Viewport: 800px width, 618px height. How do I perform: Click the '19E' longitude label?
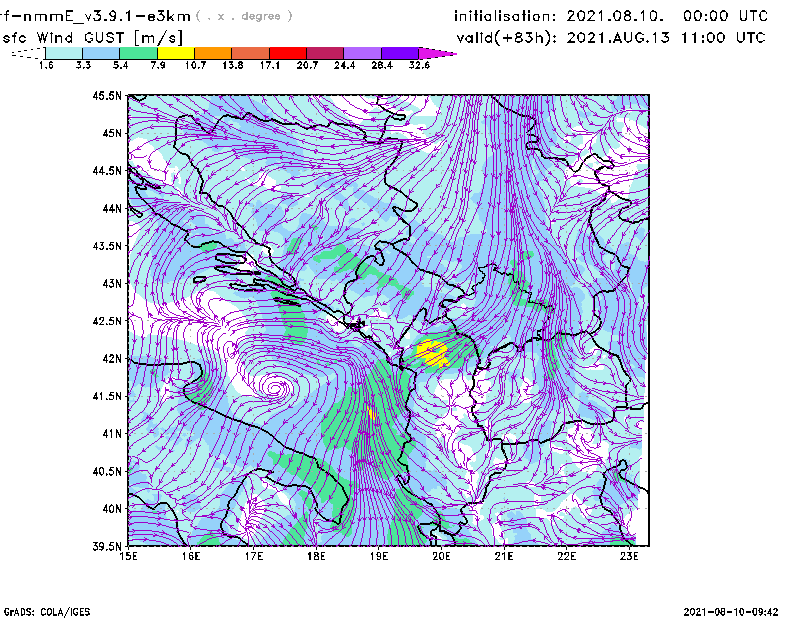point(379,556)
